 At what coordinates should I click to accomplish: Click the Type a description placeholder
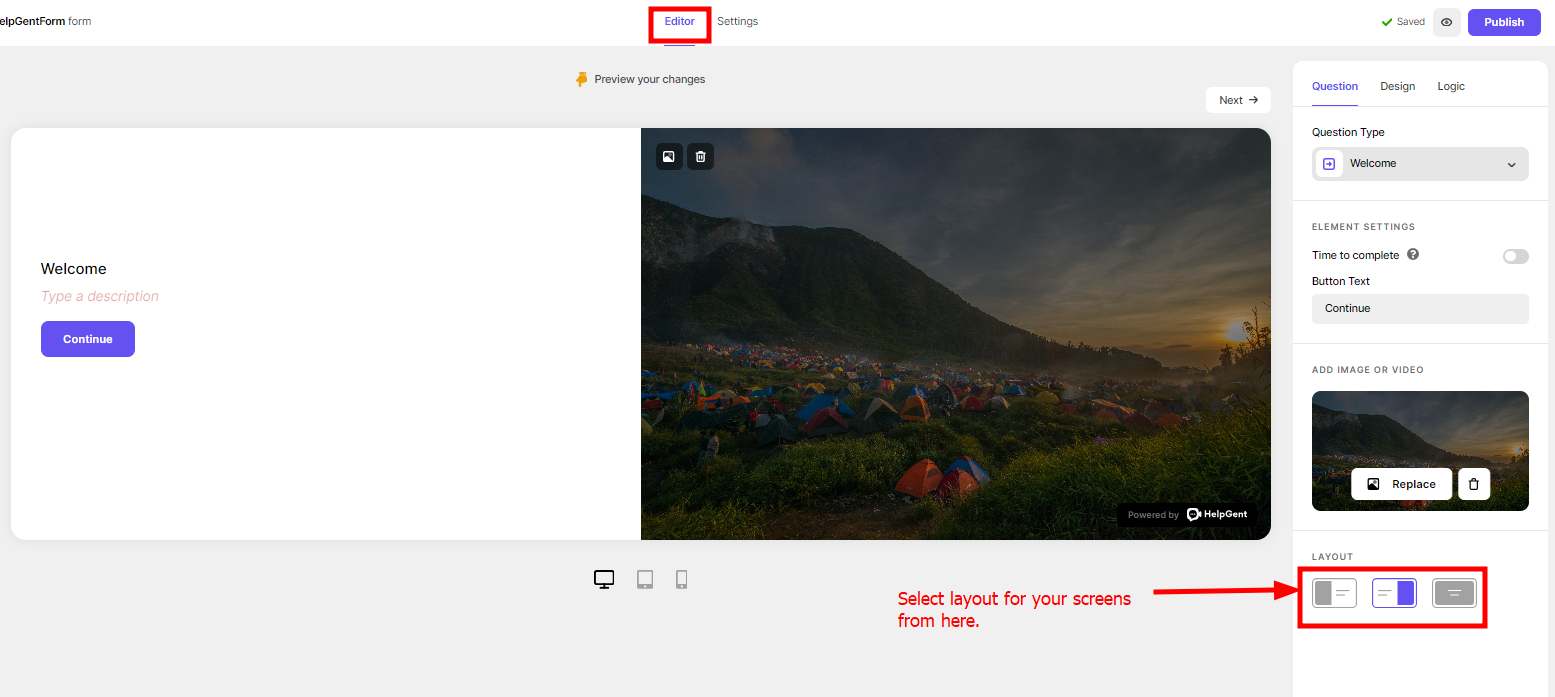click(x=100, y=296)
